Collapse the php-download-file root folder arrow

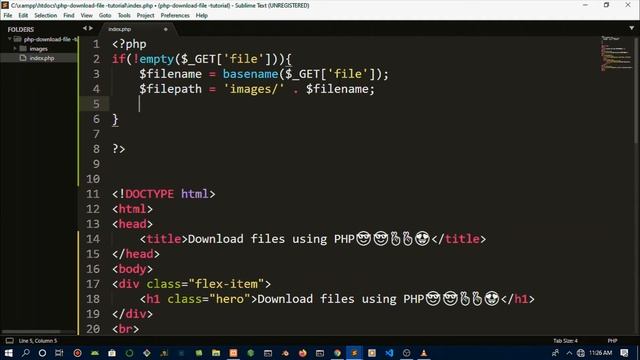(x=9, y=39)
